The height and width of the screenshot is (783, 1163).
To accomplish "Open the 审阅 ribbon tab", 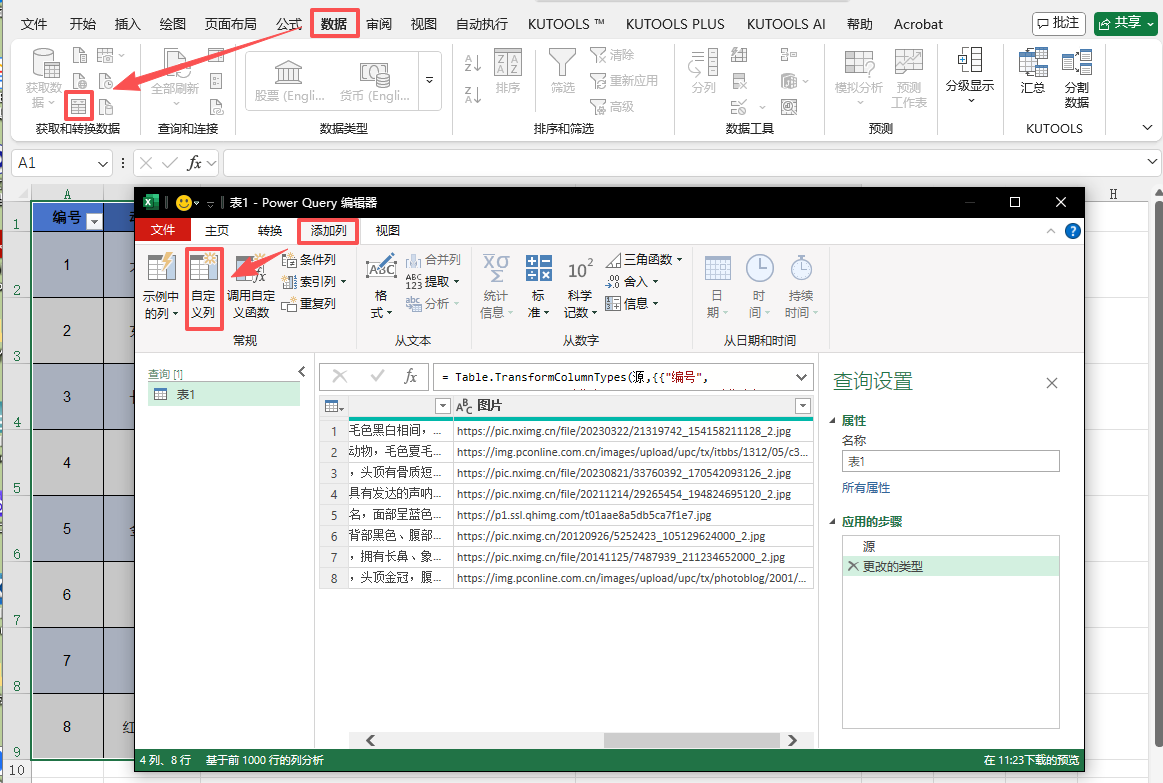I will (379, 23).
